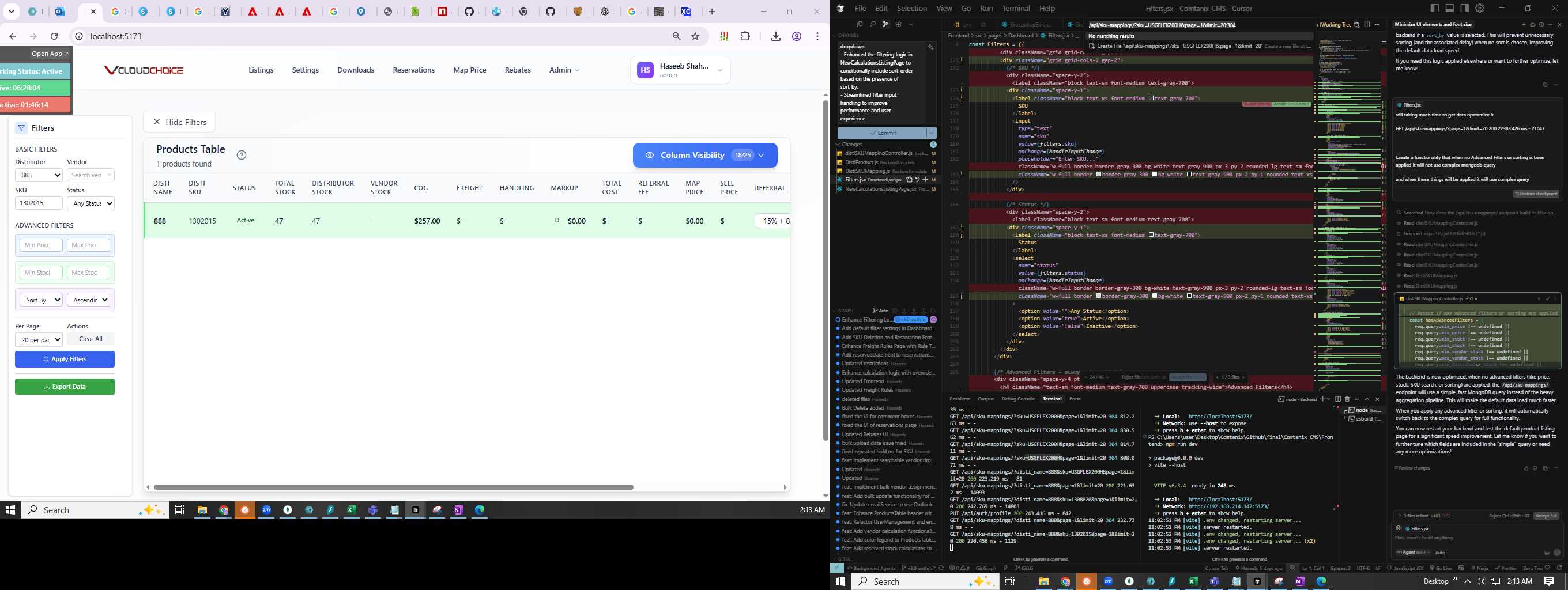
Task: Open the Chrome profile avatar icon
Action: tap(796, 36)
